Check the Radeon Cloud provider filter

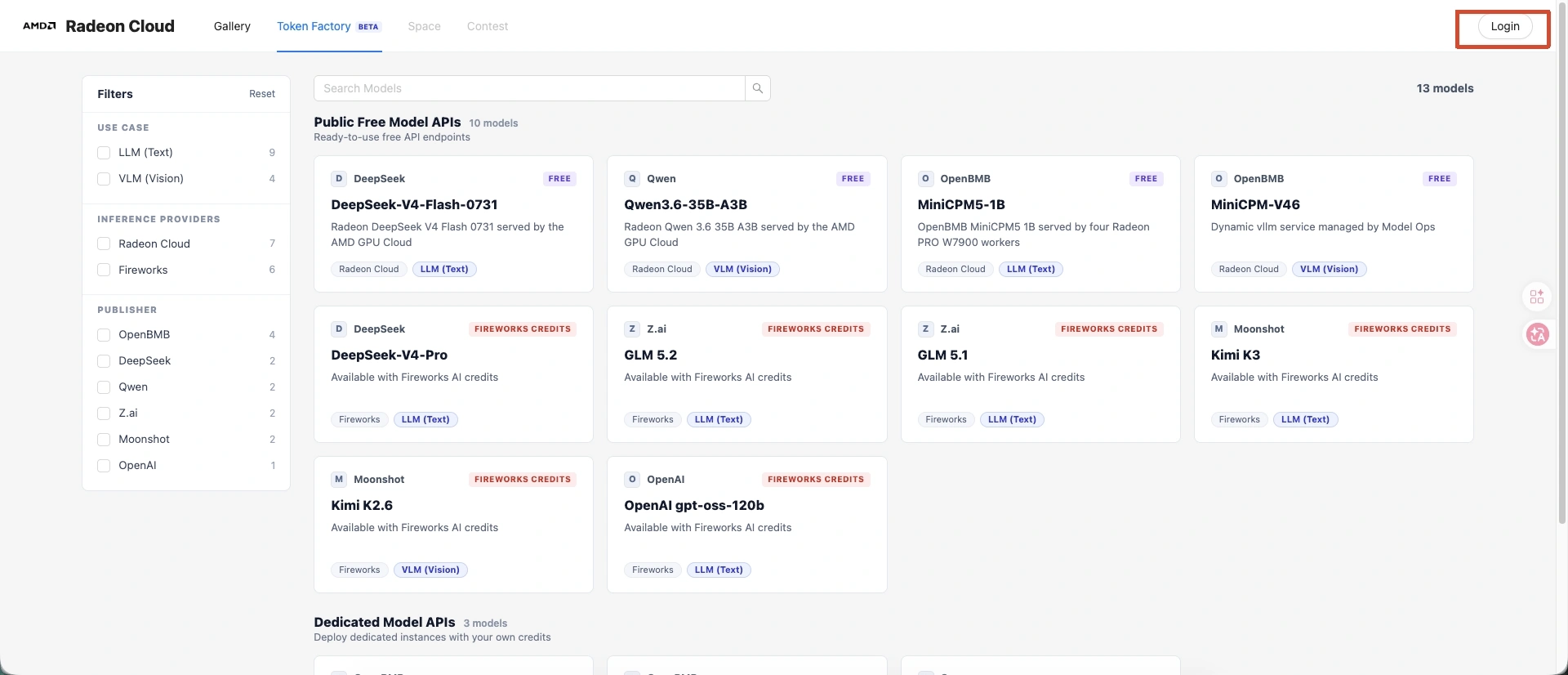(x=104, y=244)
